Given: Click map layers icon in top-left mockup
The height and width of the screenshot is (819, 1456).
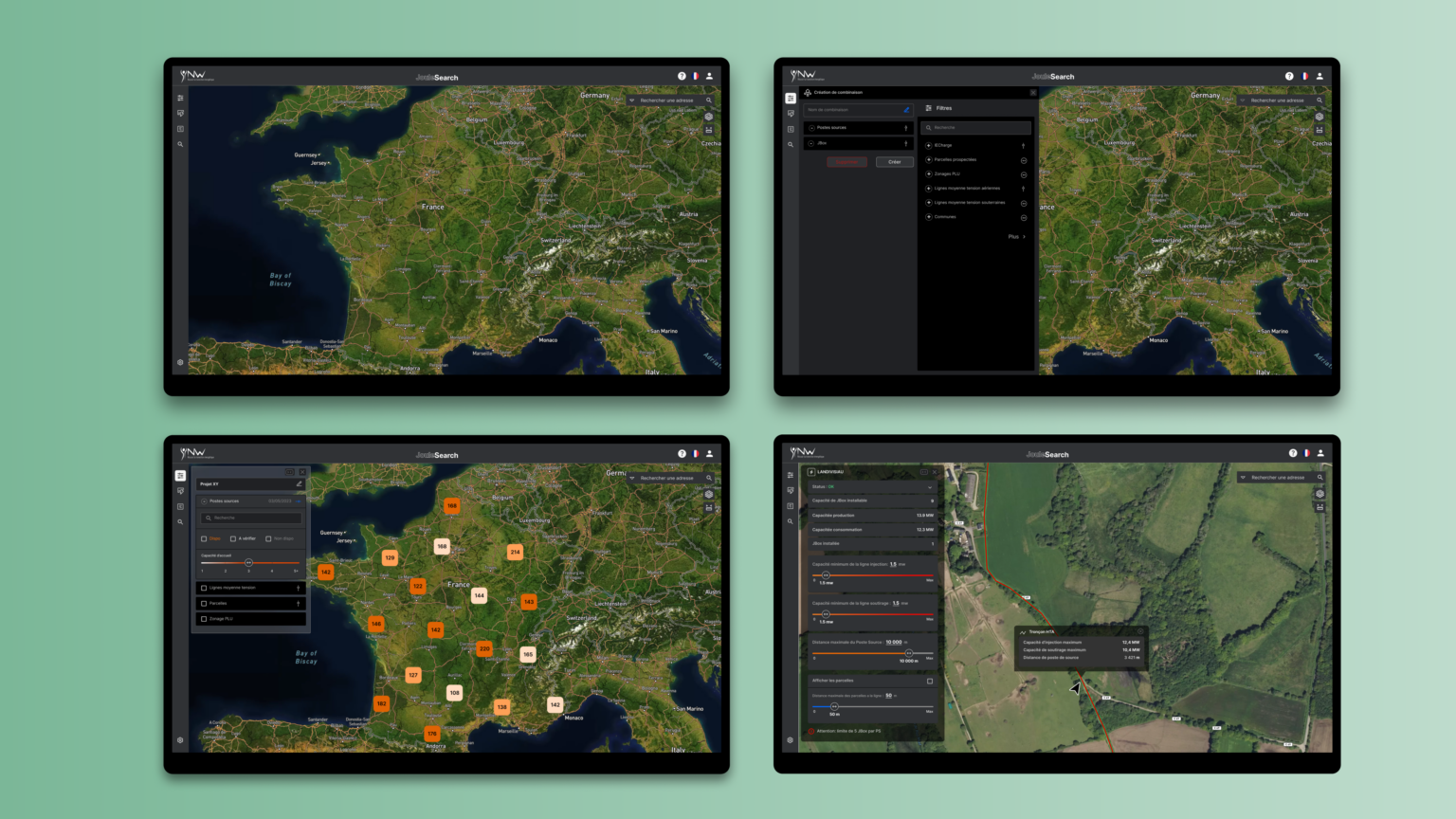Looking at the screenshot, I should 708,117.
